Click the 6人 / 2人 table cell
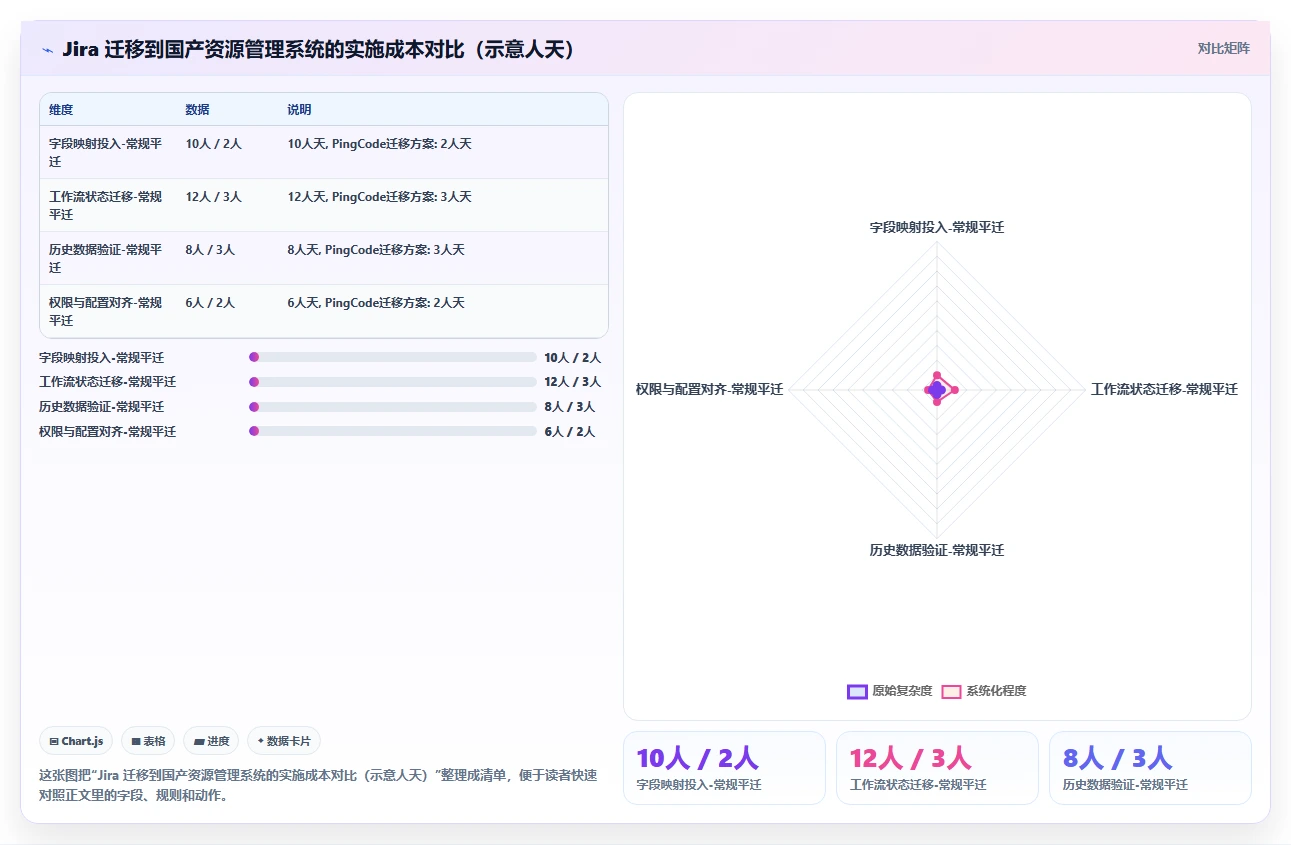Screen dimensions: 1291x845 210,303
